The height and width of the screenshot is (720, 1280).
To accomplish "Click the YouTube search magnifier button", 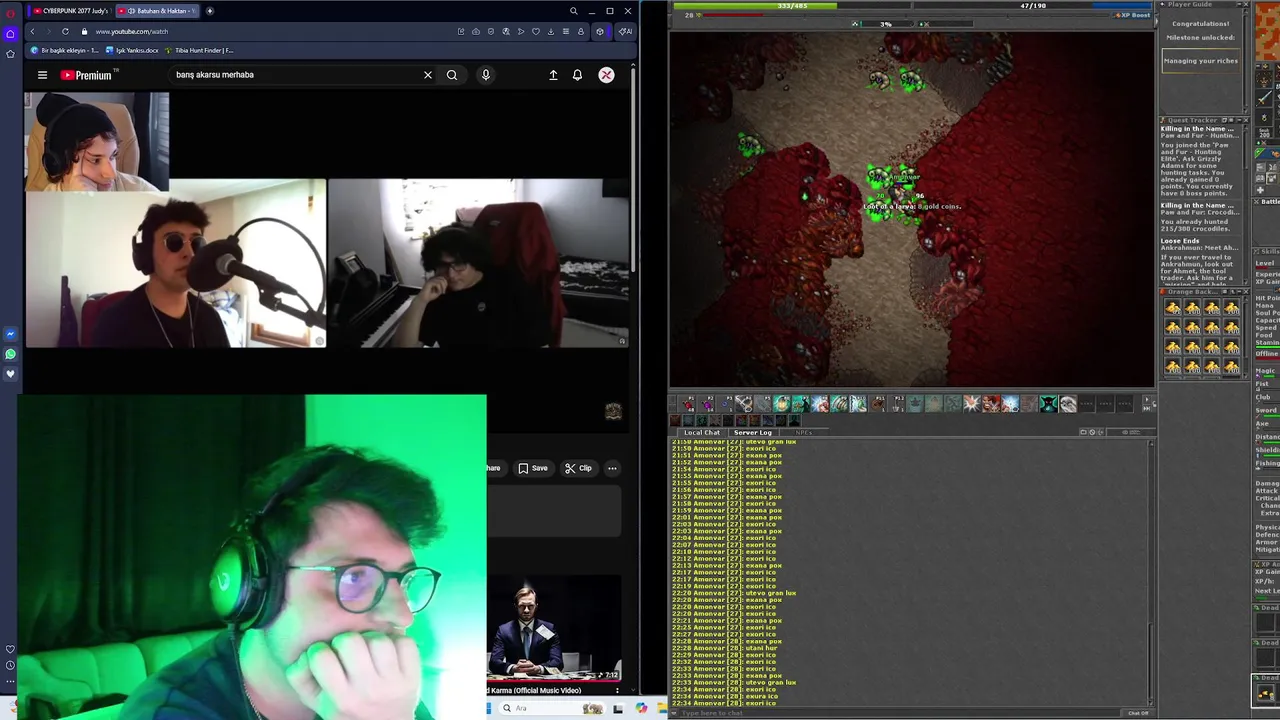I will (452, 75).
